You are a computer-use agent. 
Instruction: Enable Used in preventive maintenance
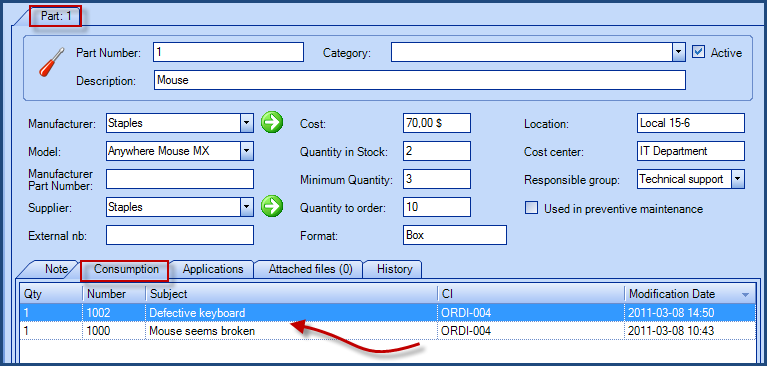pos(531,208)
